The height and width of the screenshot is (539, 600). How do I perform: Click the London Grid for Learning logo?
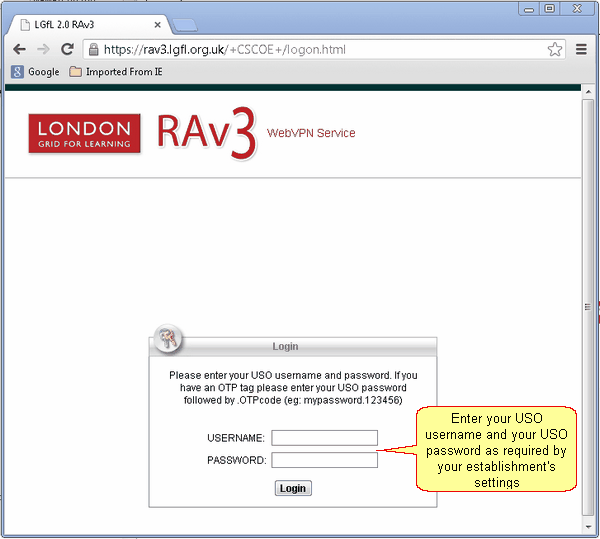click(84, 133)
